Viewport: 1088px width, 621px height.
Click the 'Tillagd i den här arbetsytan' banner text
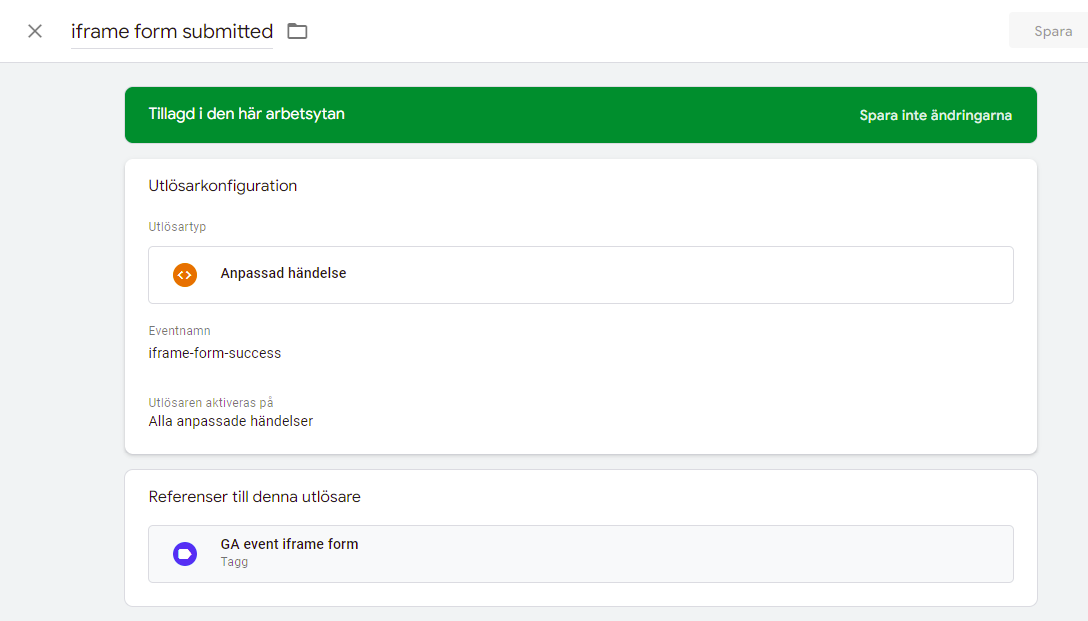pyautogui.click(x=247, y=114)
